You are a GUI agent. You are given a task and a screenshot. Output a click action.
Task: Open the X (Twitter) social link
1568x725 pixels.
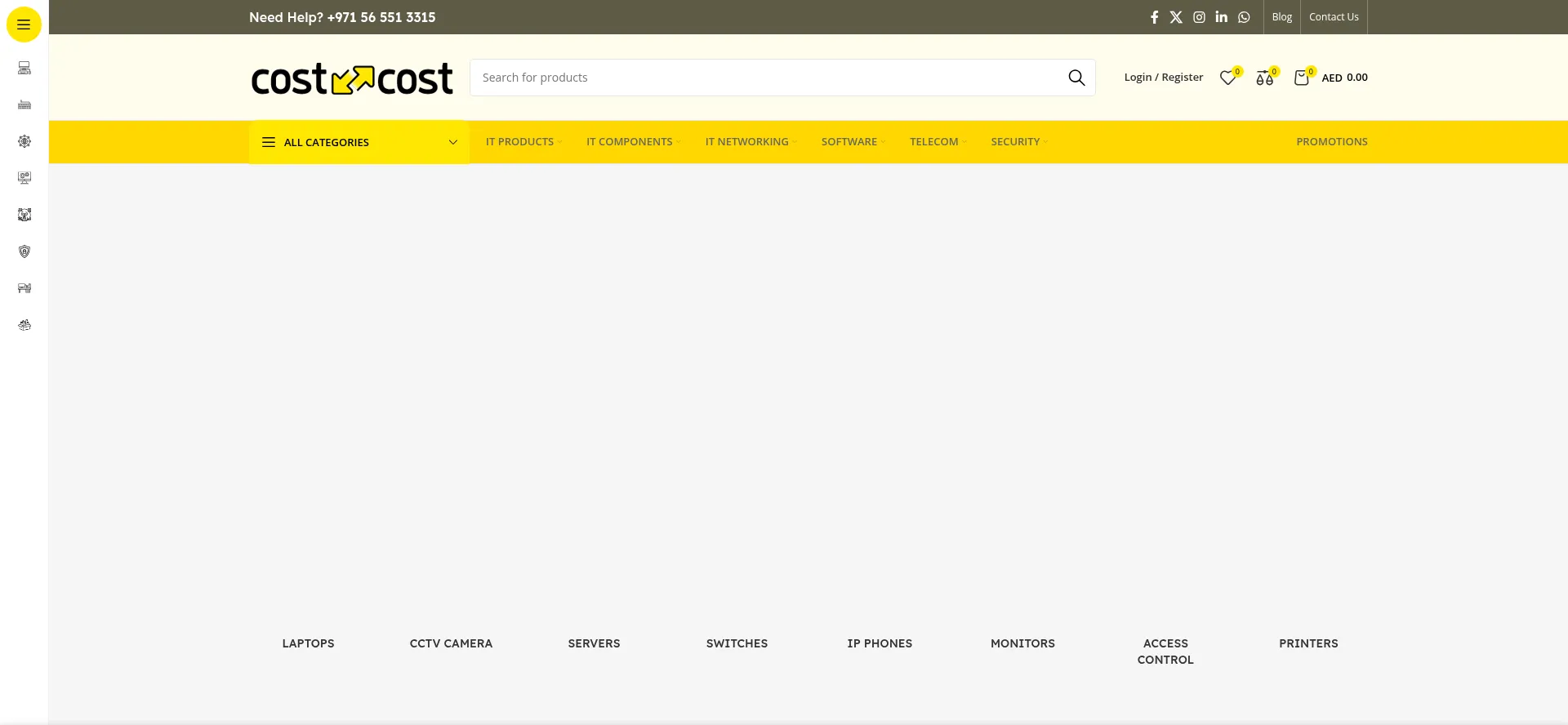click(x=1176, y=17)
